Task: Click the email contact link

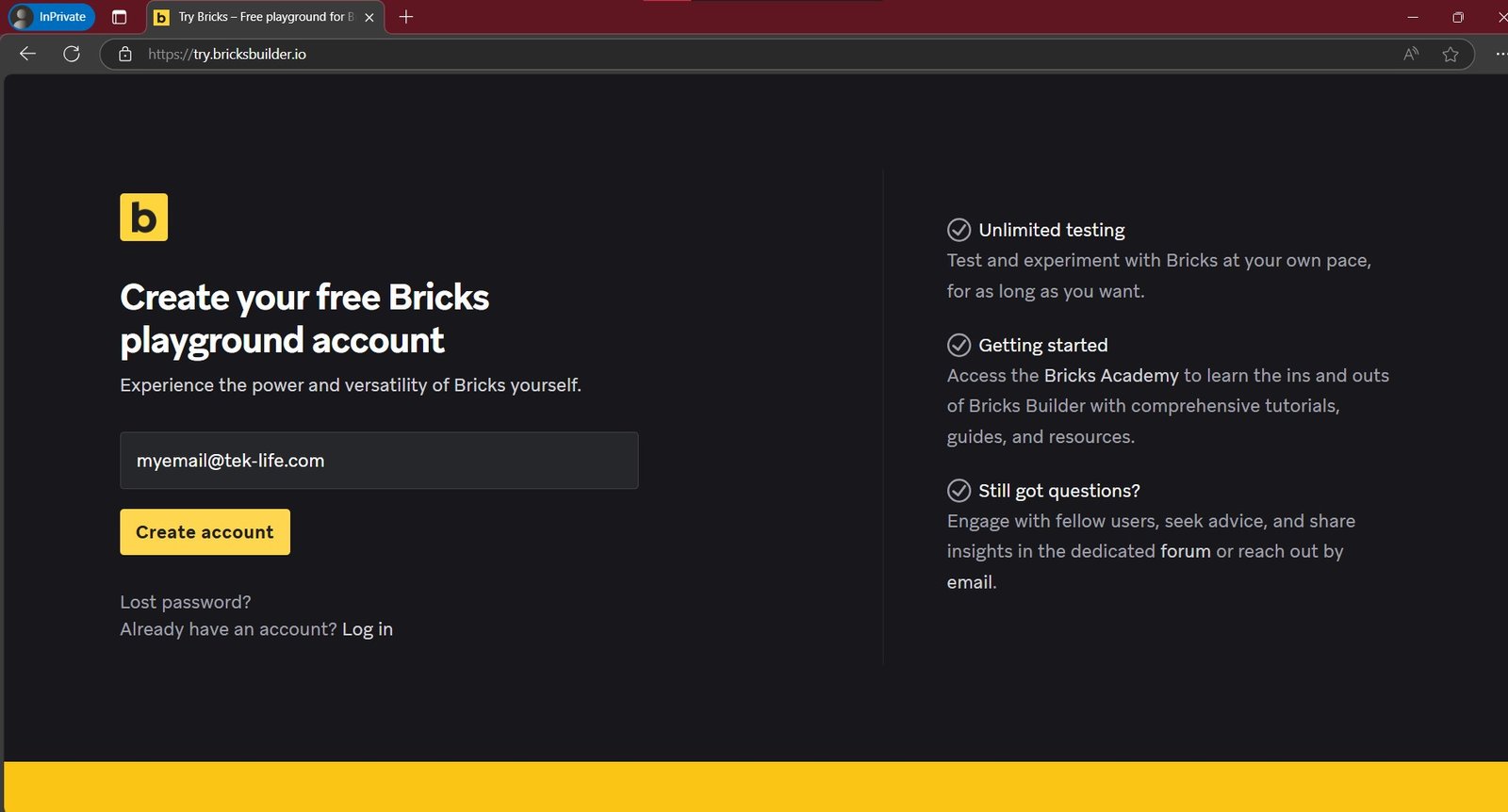Action: click(970, 582)
